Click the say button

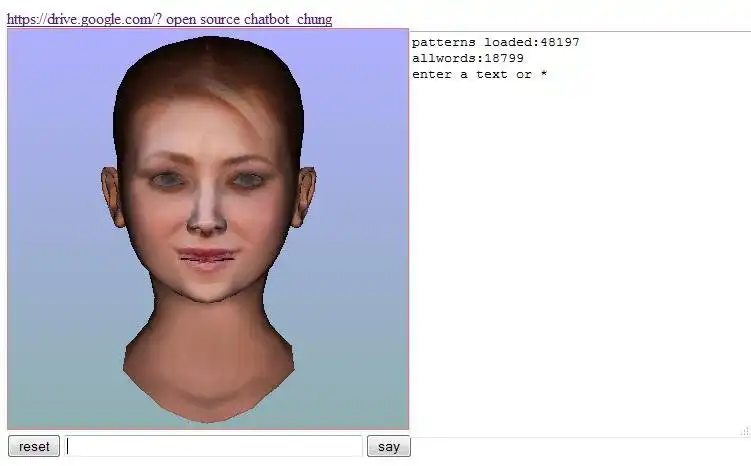pyautogui.click(x=388, y=446)
